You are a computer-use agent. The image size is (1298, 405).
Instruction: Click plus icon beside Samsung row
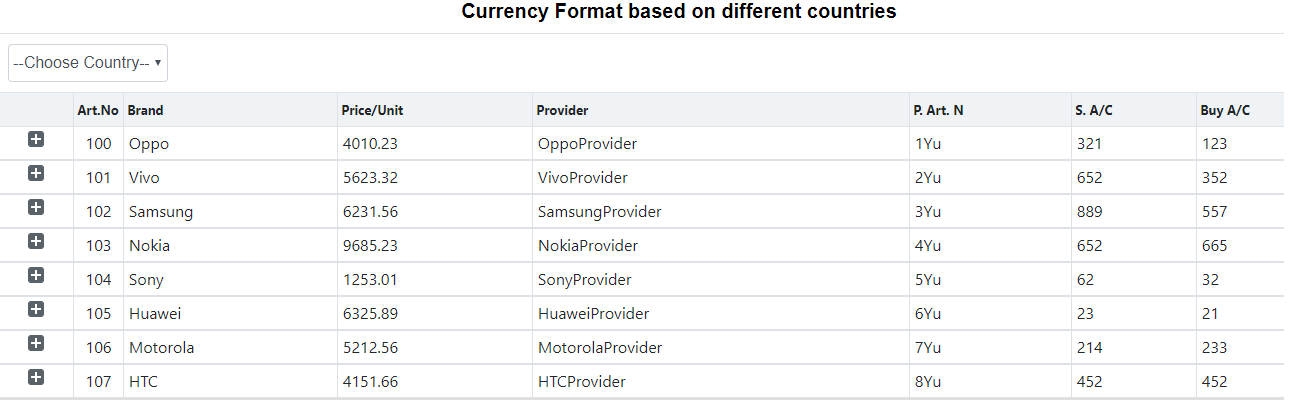(x=36, y=208)
